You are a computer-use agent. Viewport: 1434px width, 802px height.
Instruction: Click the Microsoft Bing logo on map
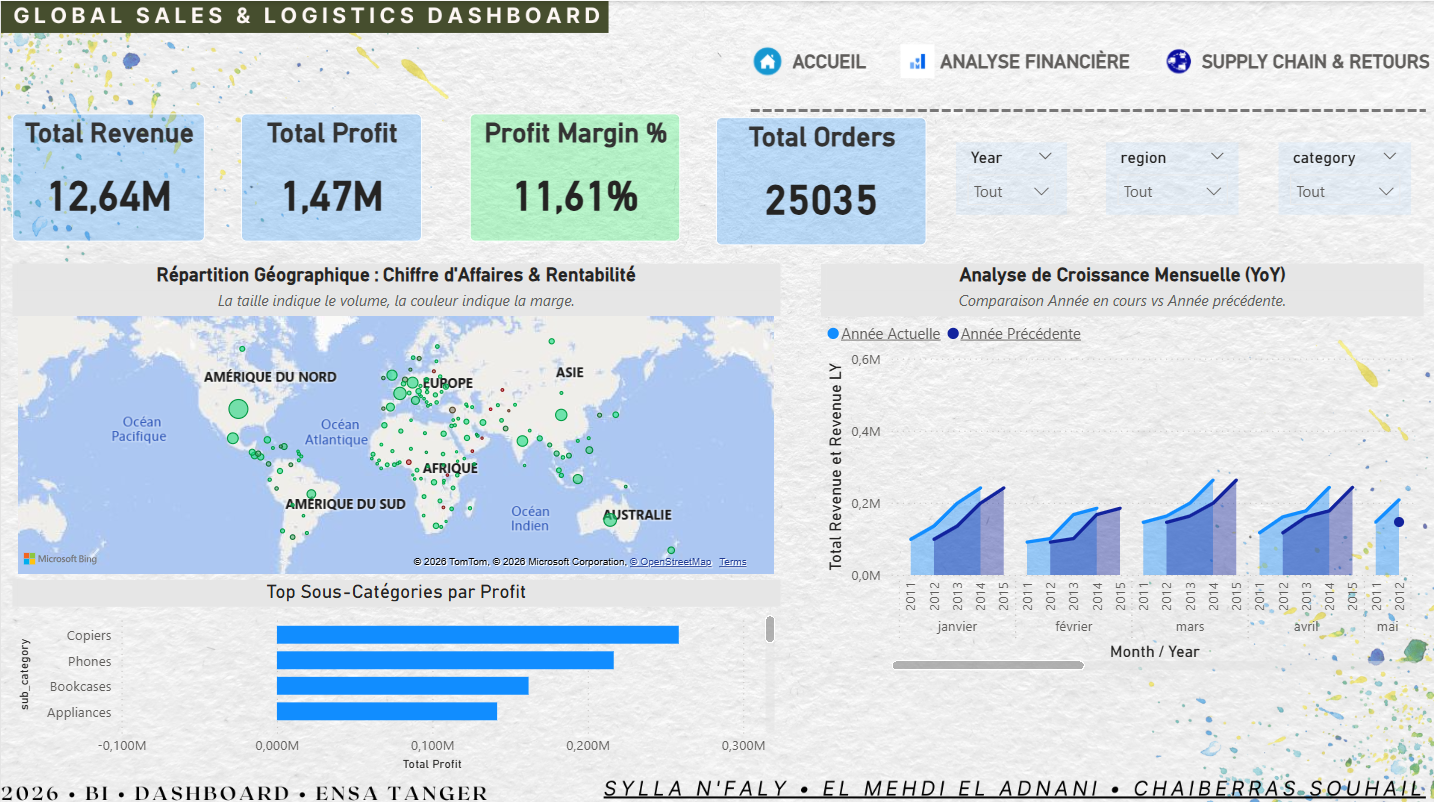point(60,559)
